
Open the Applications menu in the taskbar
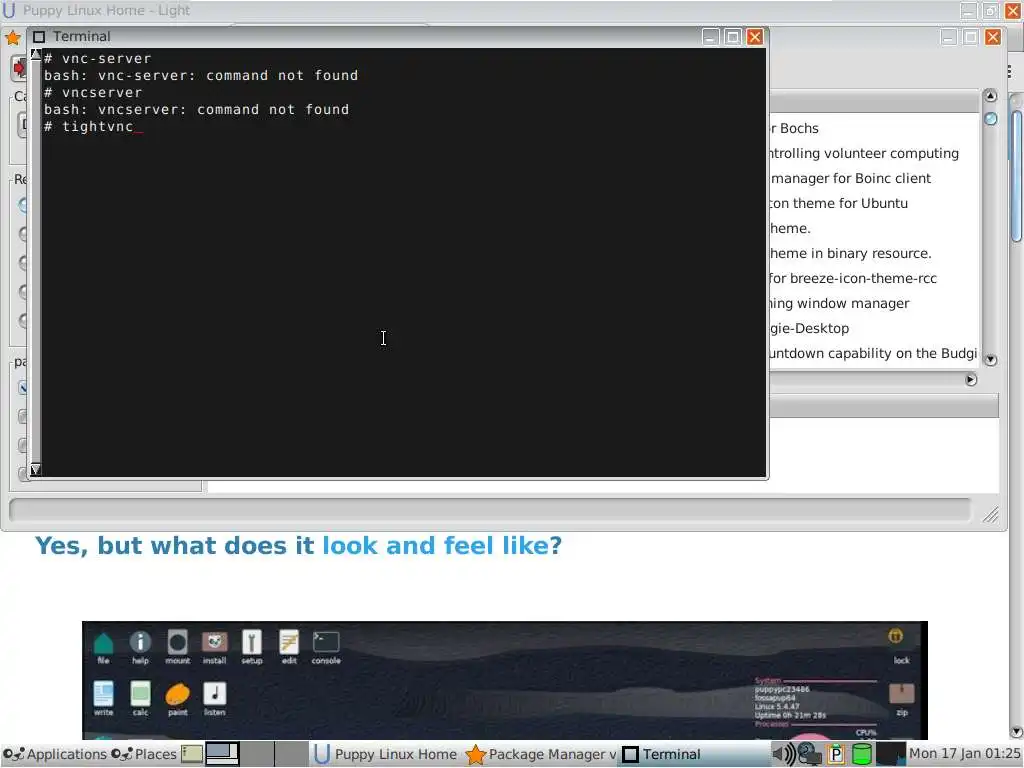(54, 754)
